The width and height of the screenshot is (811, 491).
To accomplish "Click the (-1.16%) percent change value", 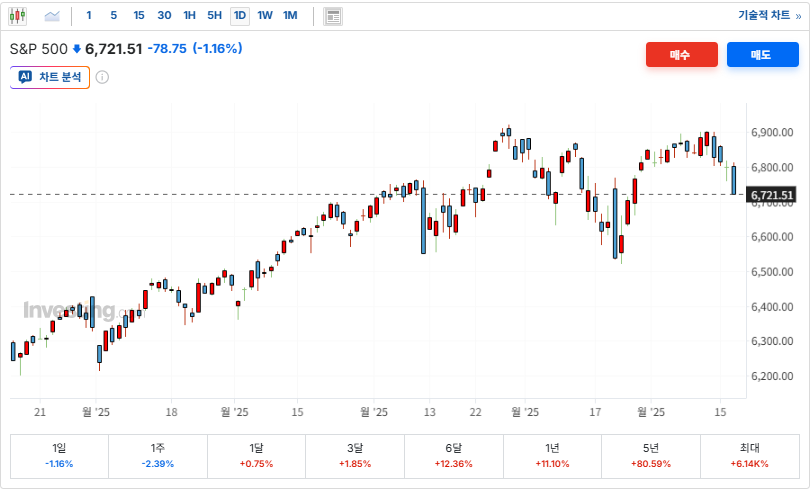I will [217, 49].
